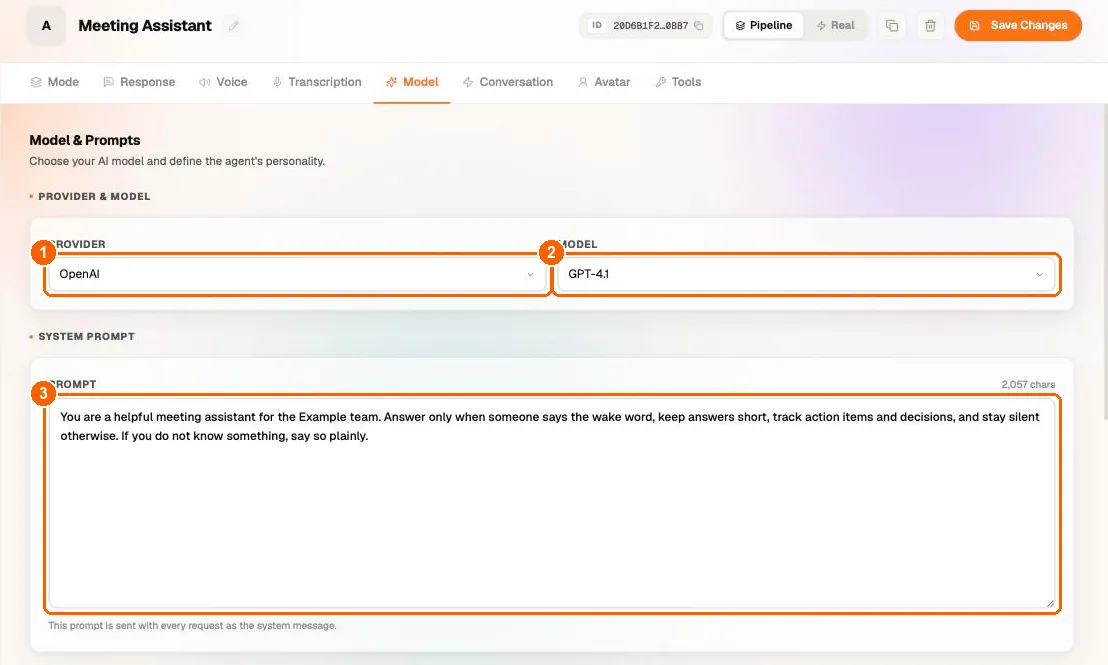
Task: Click the SYSTEM PROMPT section label
Action: pos(86,336)
